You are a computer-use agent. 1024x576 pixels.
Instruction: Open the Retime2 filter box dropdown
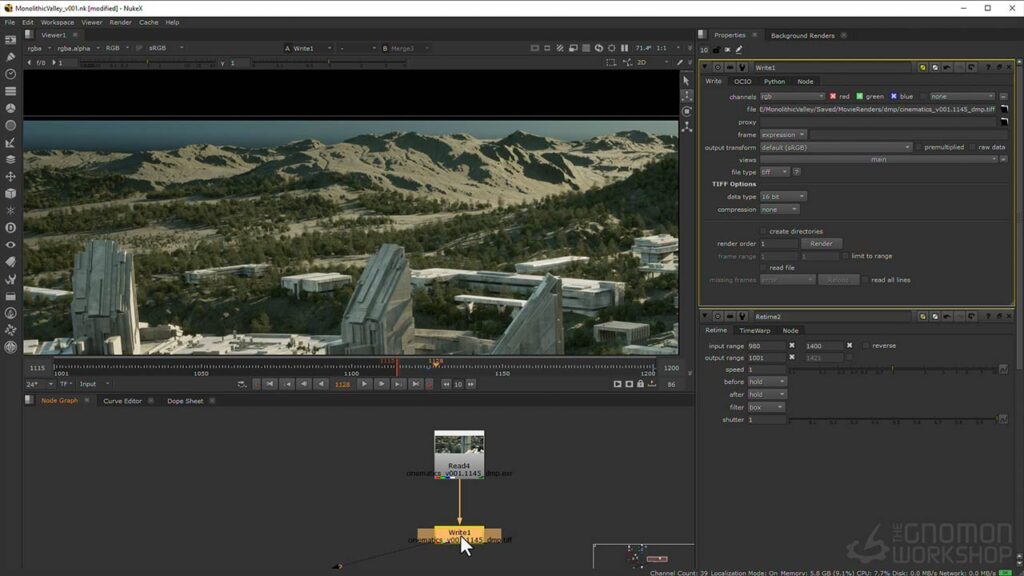pos(765,407)
